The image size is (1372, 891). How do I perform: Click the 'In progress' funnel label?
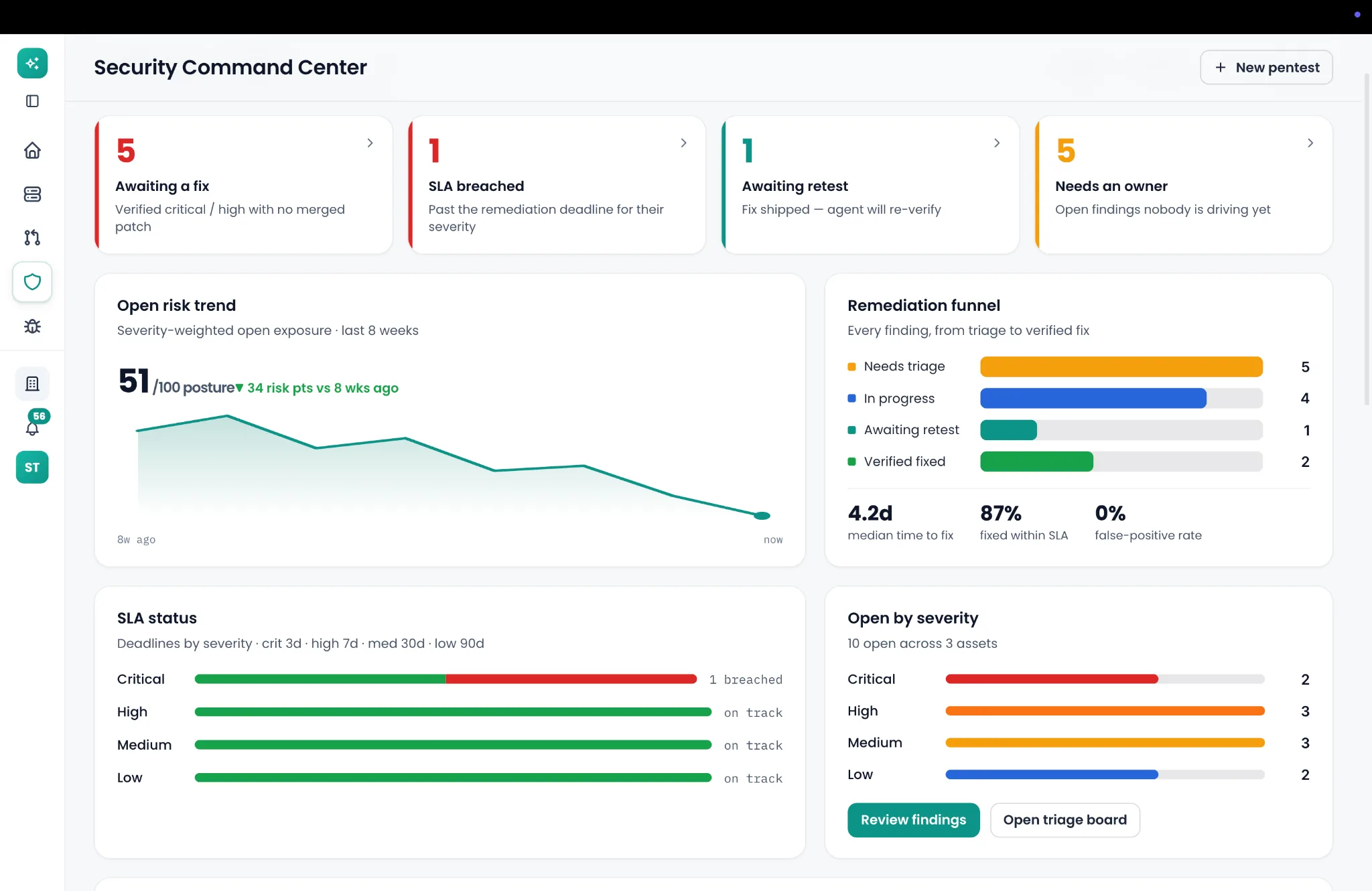click(899, 399)
